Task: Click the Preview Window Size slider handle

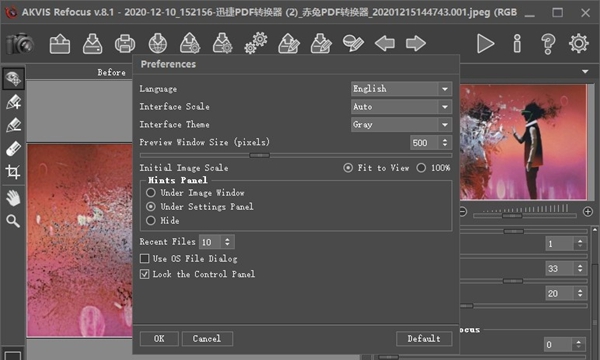Action: point(259,155)
